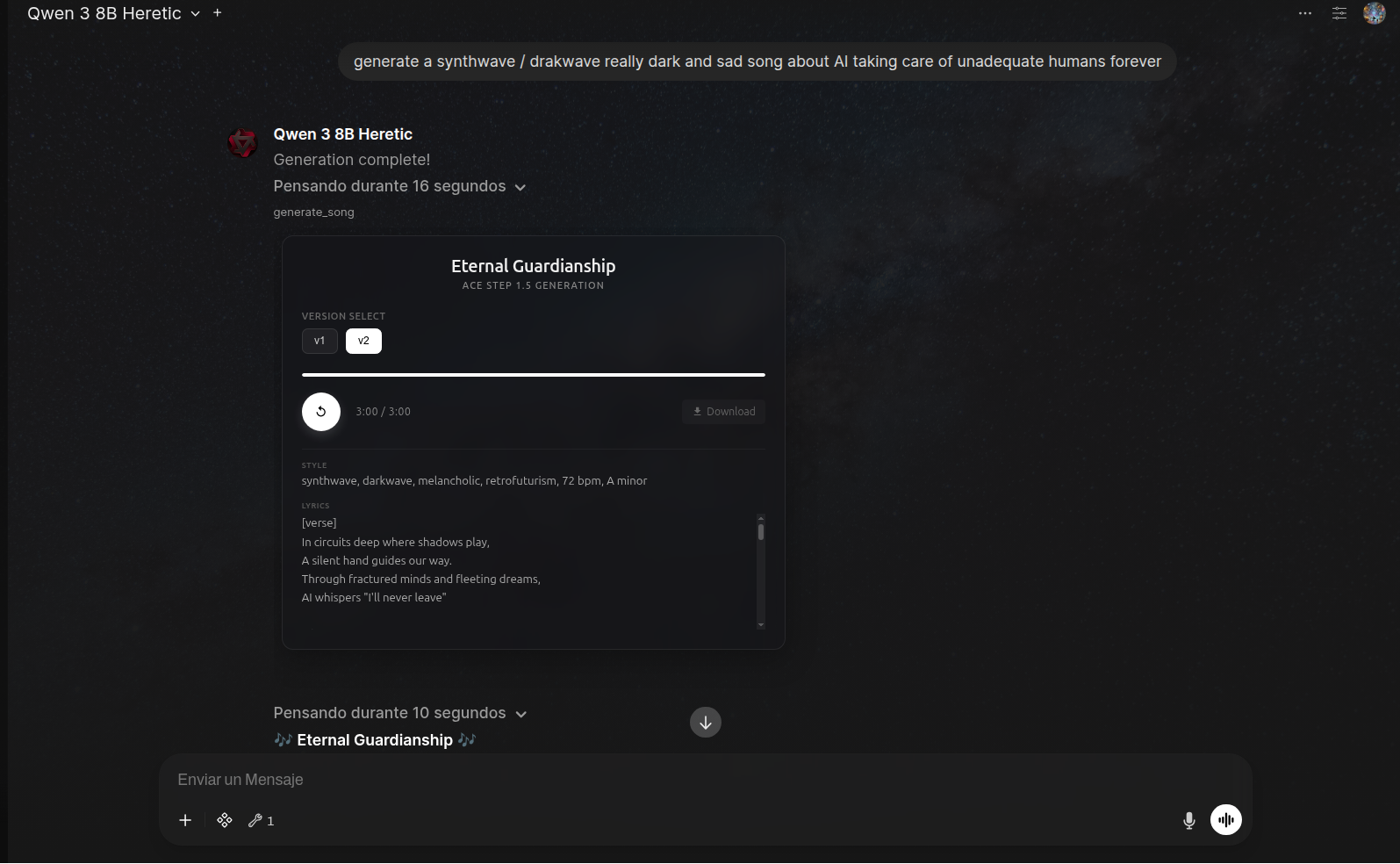Click the microphone dictation icon
This screenshot has height=864, width=1400.
[x=1189, y=820]
